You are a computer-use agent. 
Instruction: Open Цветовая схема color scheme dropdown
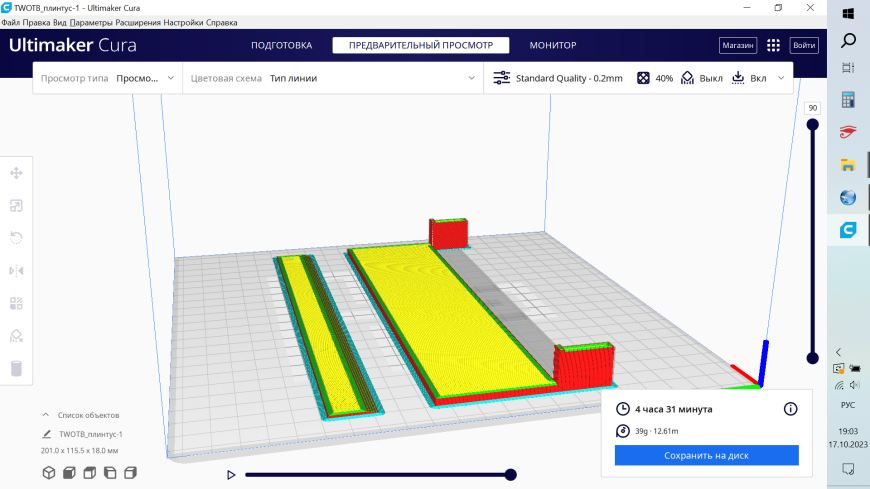tap(333, 78)
